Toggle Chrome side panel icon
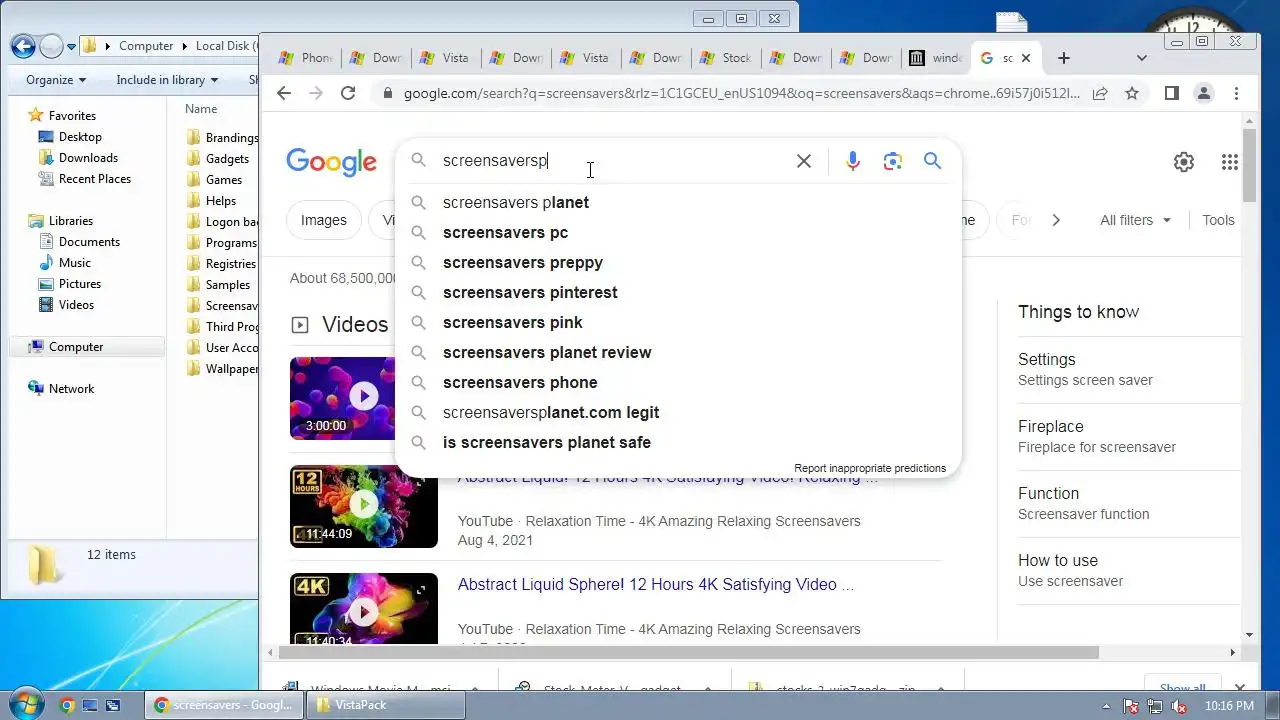1280x720 pixels. click(1172, 93)
